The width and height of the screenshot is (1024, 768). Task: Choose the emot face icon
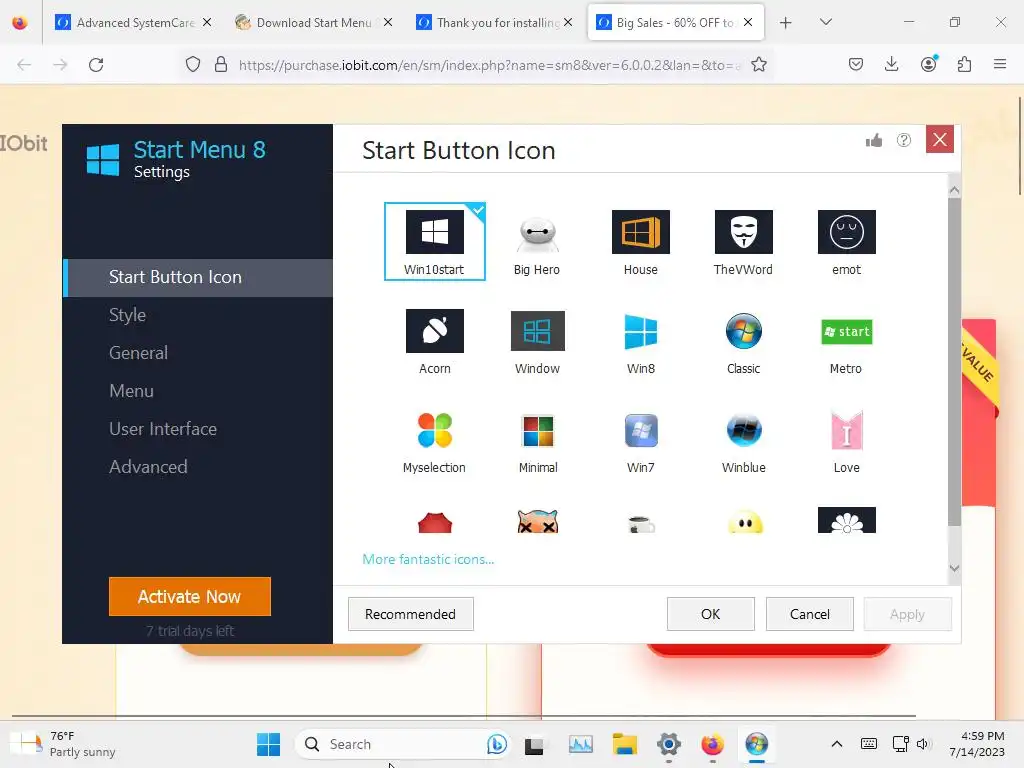point(846,241)
